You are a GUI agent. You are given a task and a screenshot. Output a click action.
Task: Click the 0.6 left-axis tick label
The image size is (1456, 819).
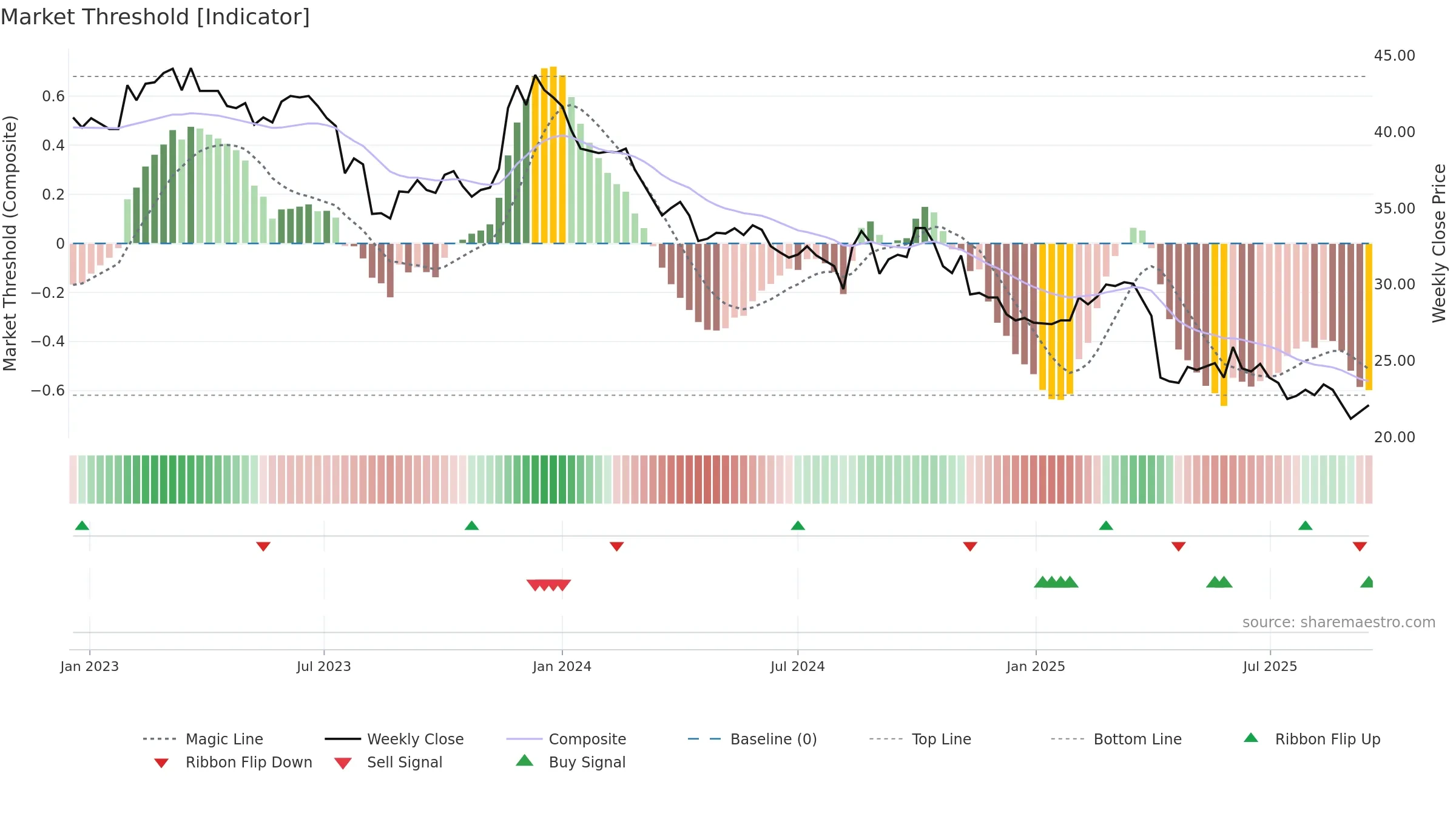[x=53, y=96]
